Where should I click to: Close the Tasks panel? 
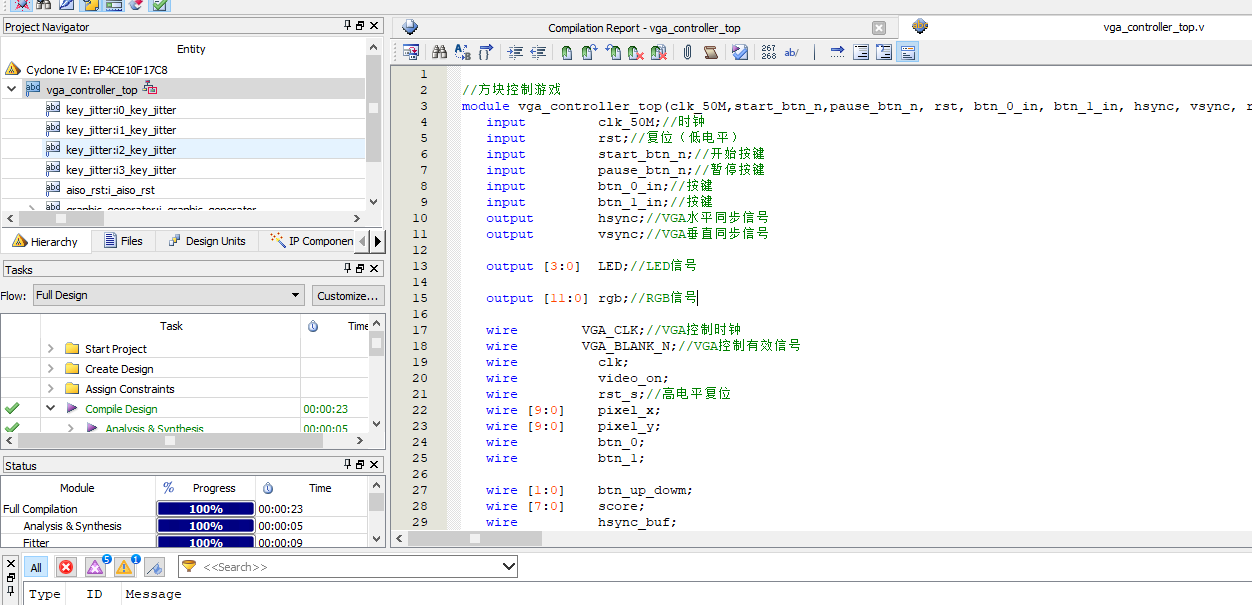point(374,269)
